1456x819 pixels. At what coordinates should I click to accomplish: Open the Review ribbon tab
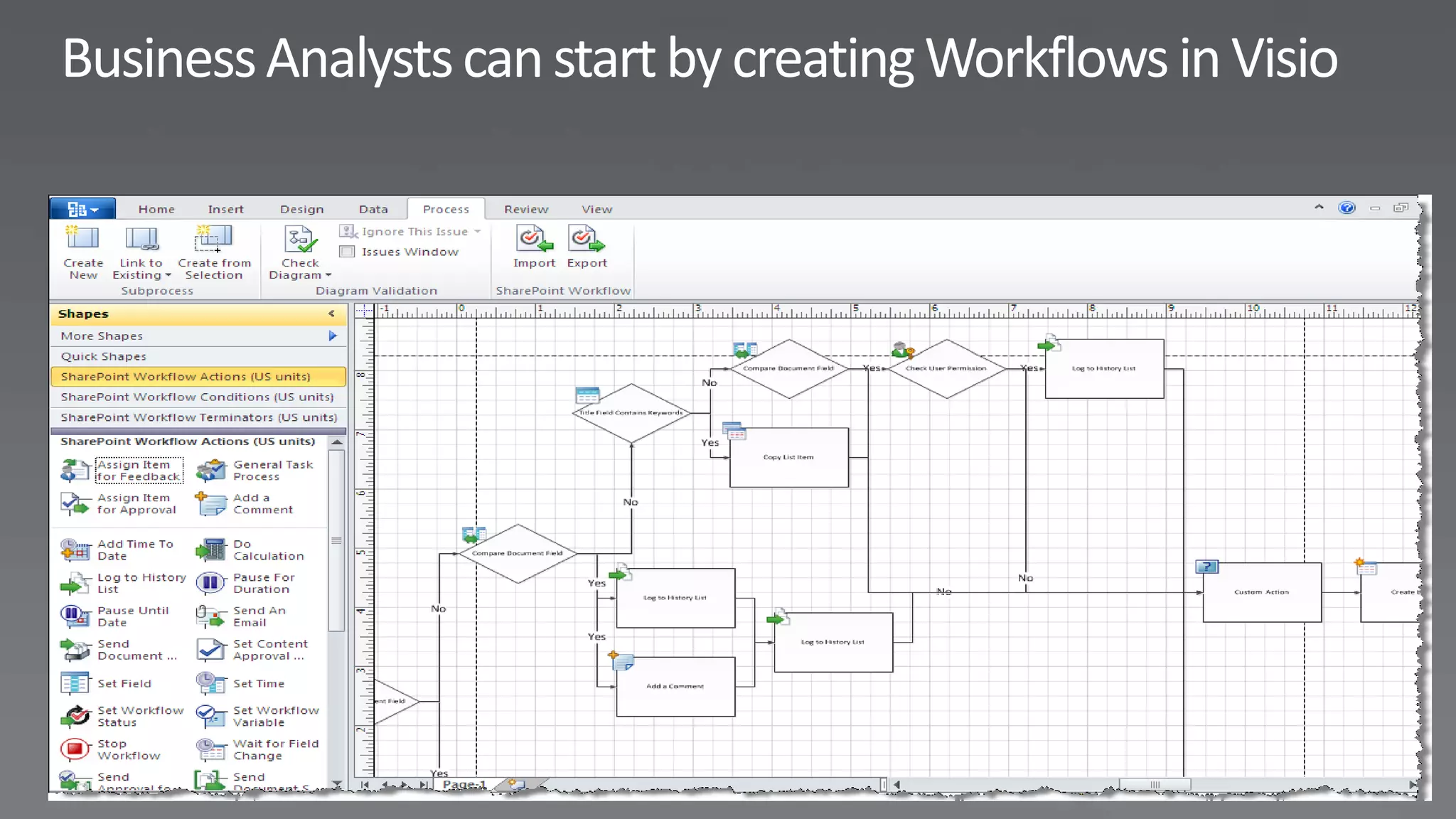coord(526,209)
